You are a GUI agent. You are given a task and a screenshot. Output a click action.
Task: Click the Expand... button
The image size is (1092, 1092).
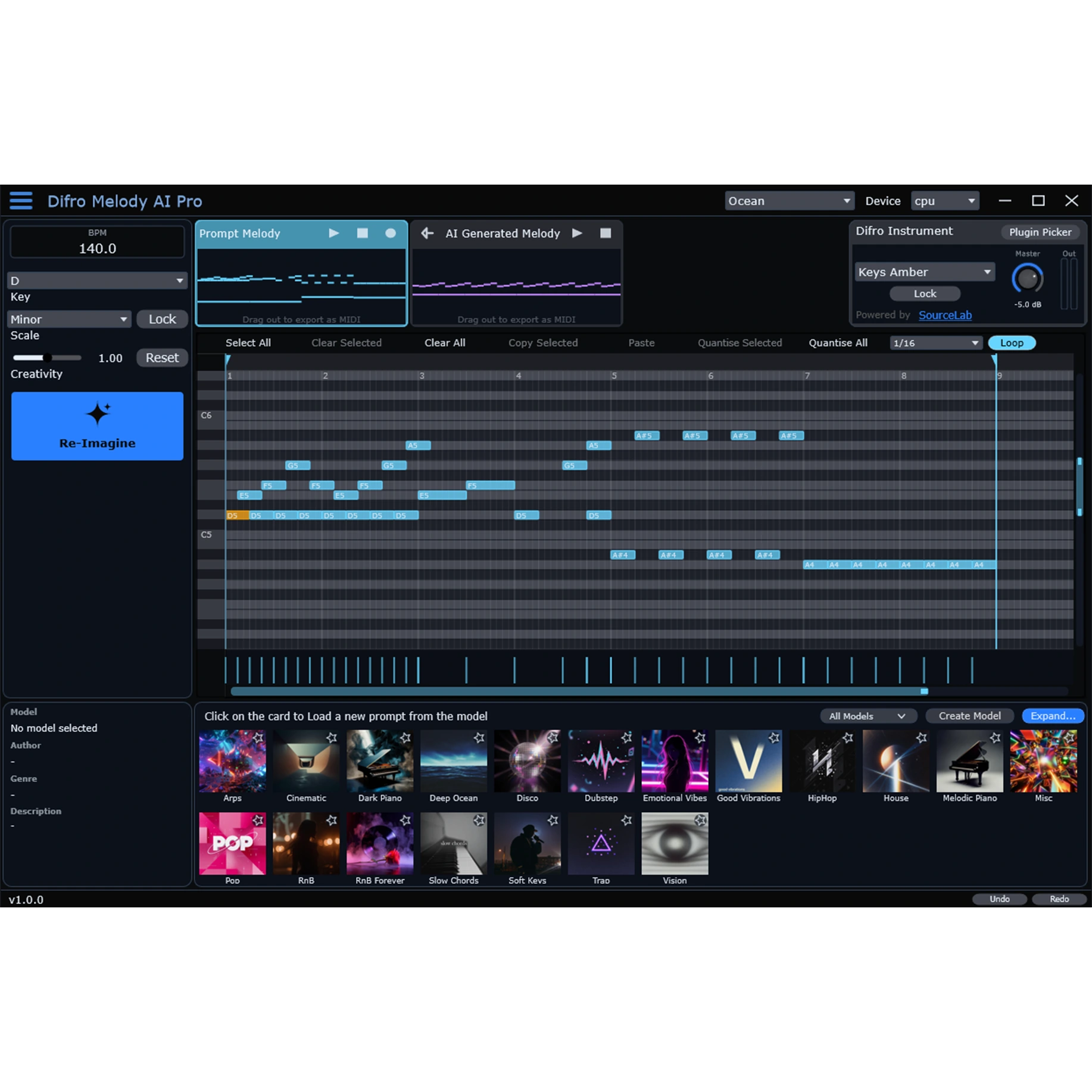[1053, 716]
